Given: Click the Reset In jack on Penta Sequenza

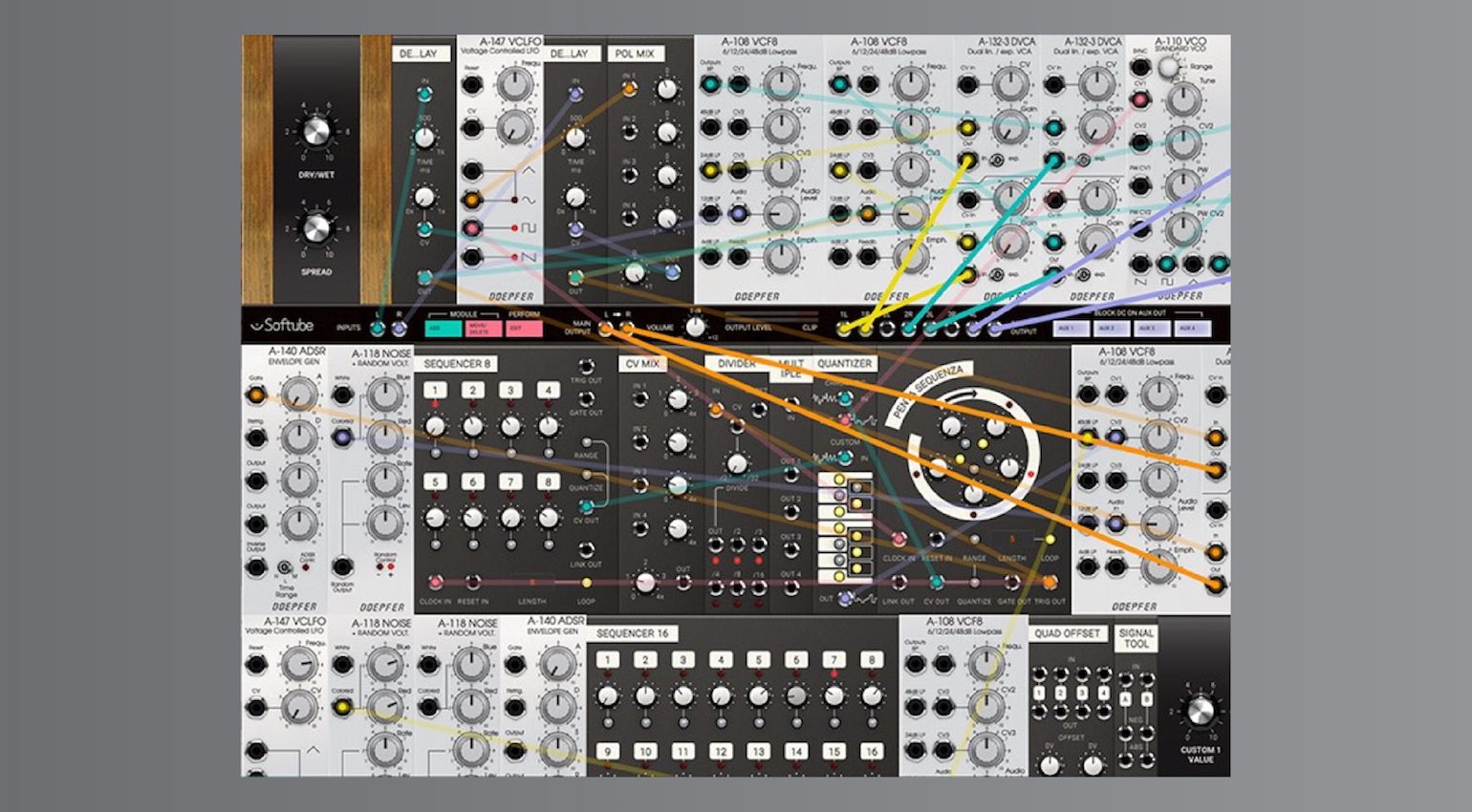Looking at the screenshot, I should (x=936, y=540).
